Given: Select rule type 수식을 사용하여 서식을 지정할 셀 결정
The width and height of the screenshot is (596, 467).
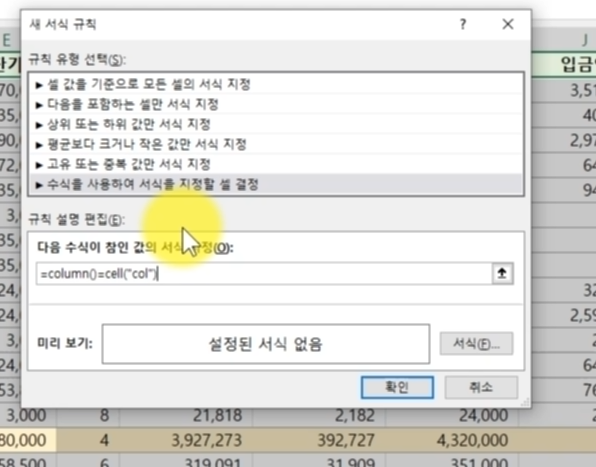Looking at the screenshot, I should pos(276,185).
